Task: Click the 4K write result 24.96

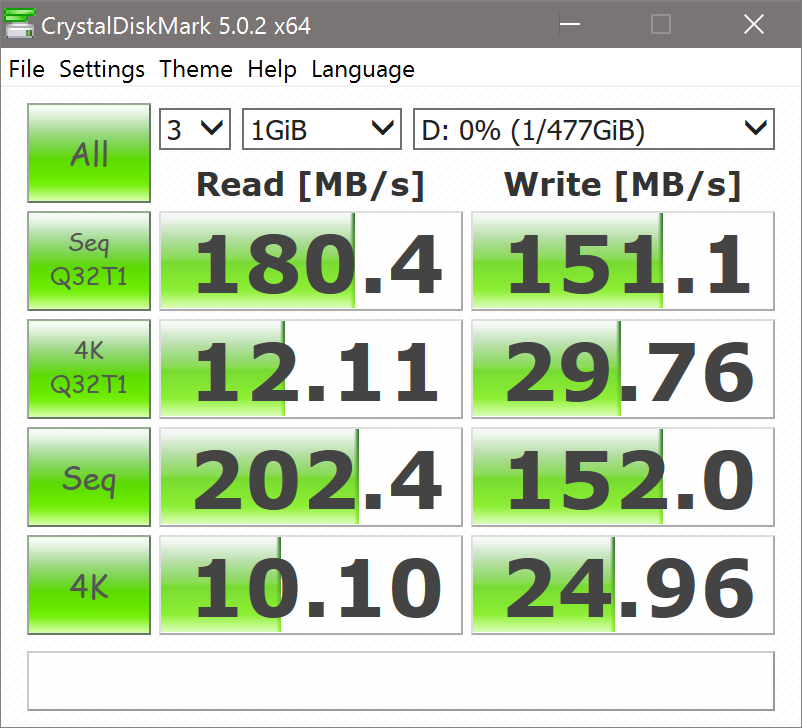Action: pyautogui.click(x=623, y=585)
